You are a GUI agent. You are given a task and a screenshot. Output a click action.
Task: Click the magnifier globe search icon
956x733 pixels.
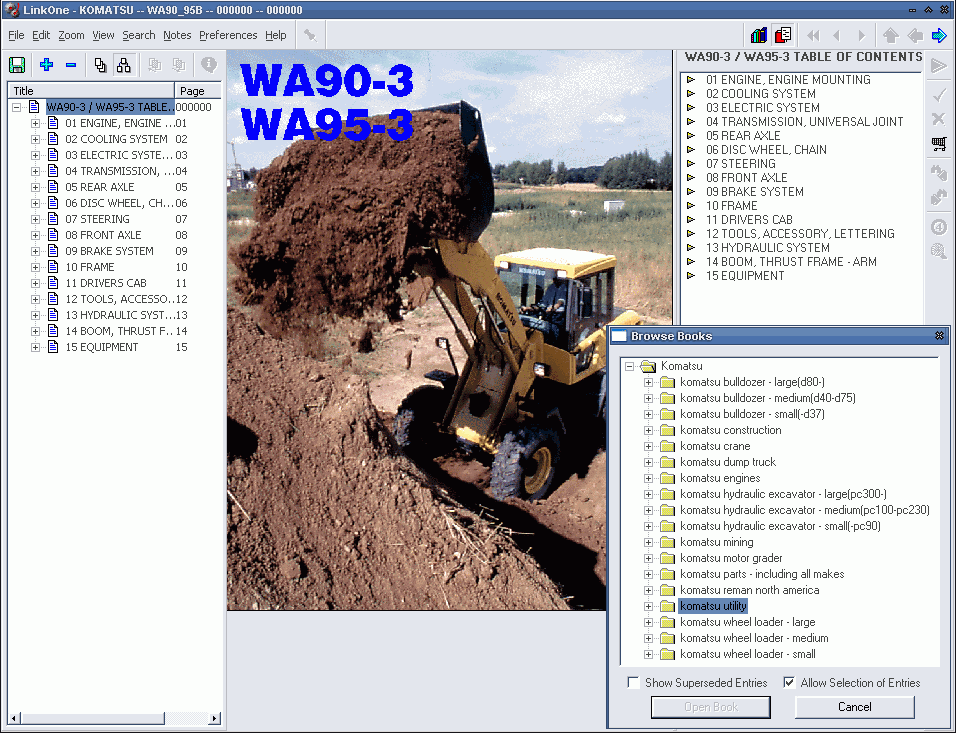coord(939,251)
